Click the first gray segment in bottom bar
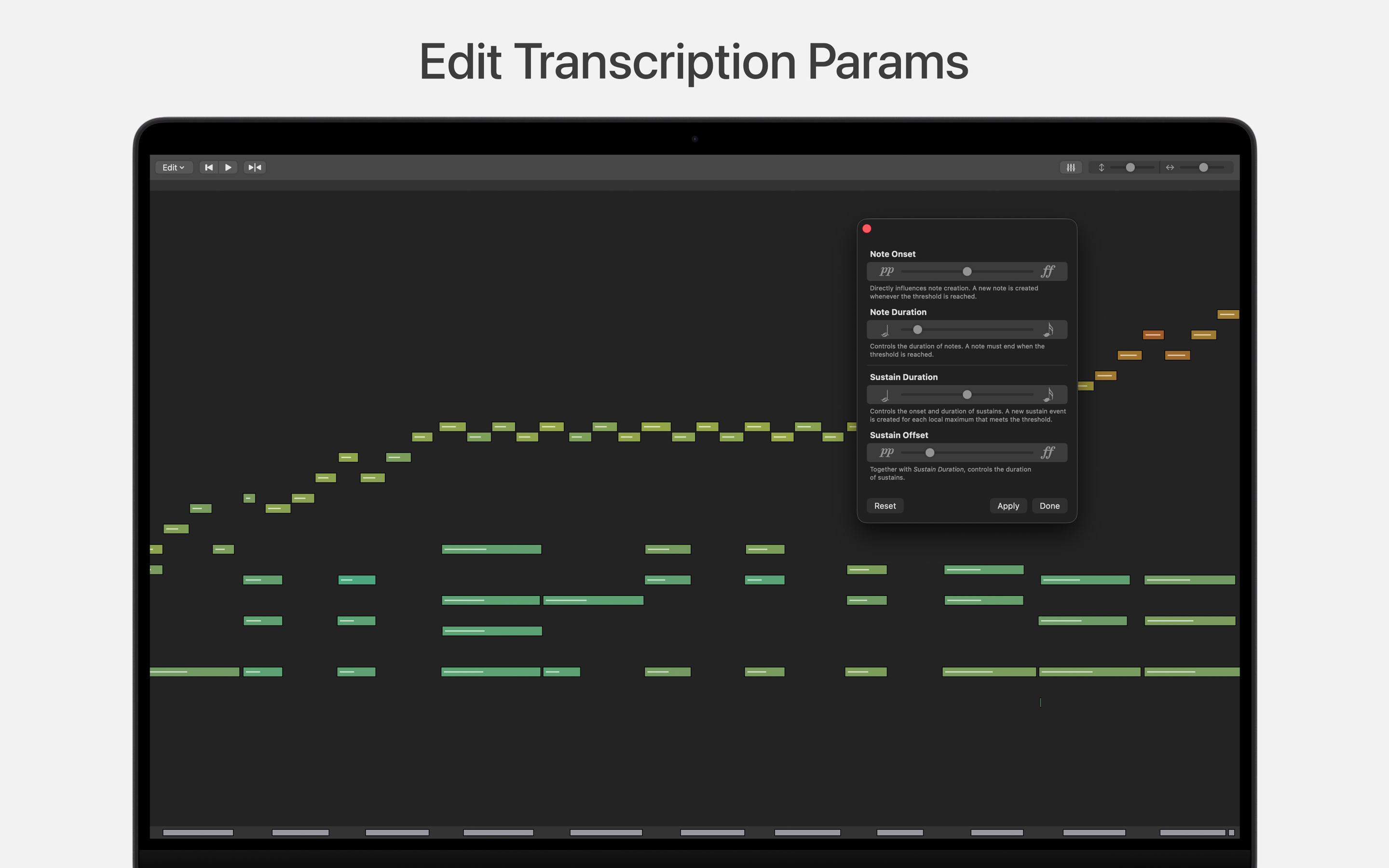Image resolution: width=1389 pixels, height=868 pixels. (x=198, y=832)
